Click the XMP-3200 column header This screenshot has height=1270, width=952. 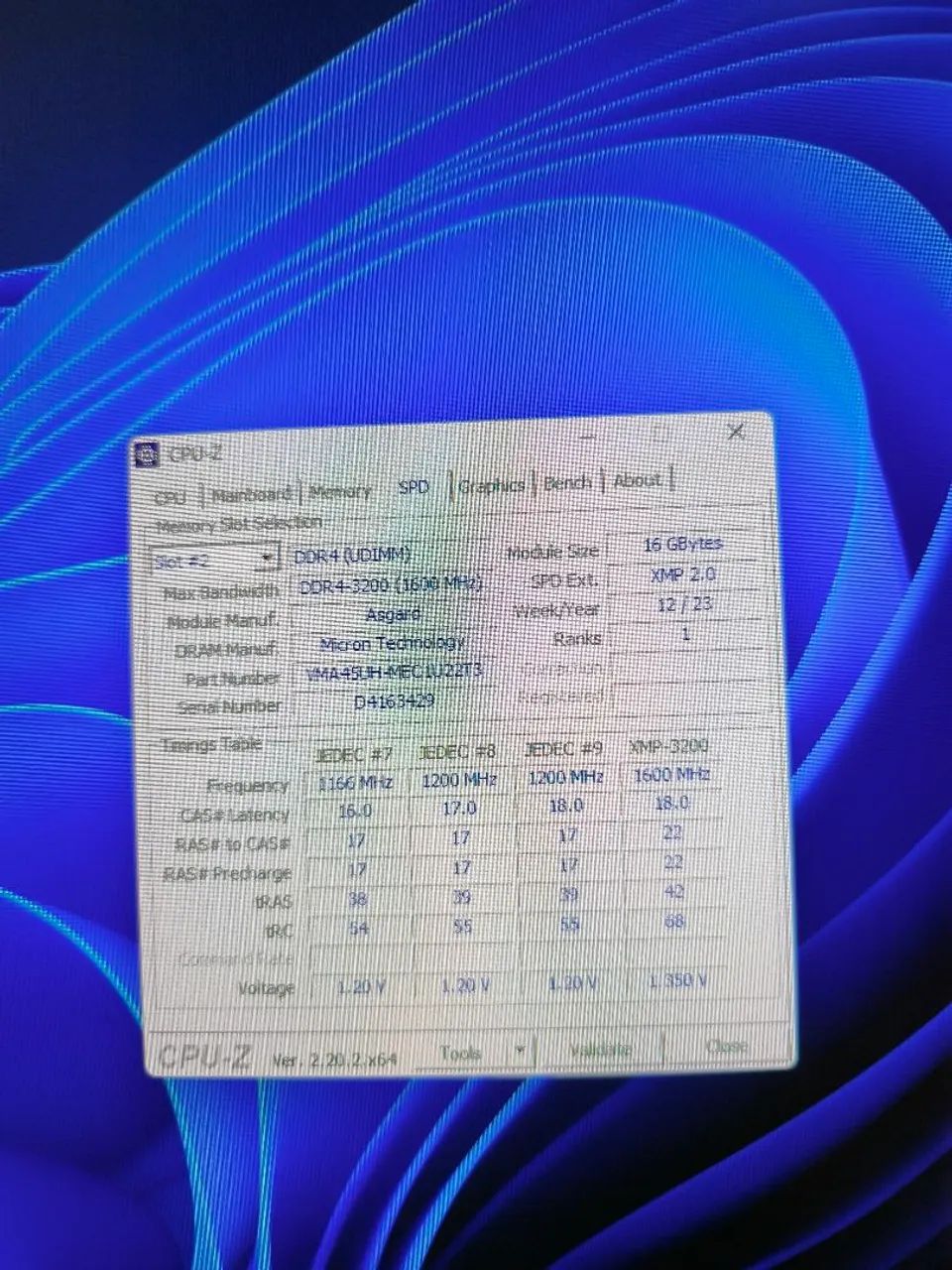coord(669,745)
